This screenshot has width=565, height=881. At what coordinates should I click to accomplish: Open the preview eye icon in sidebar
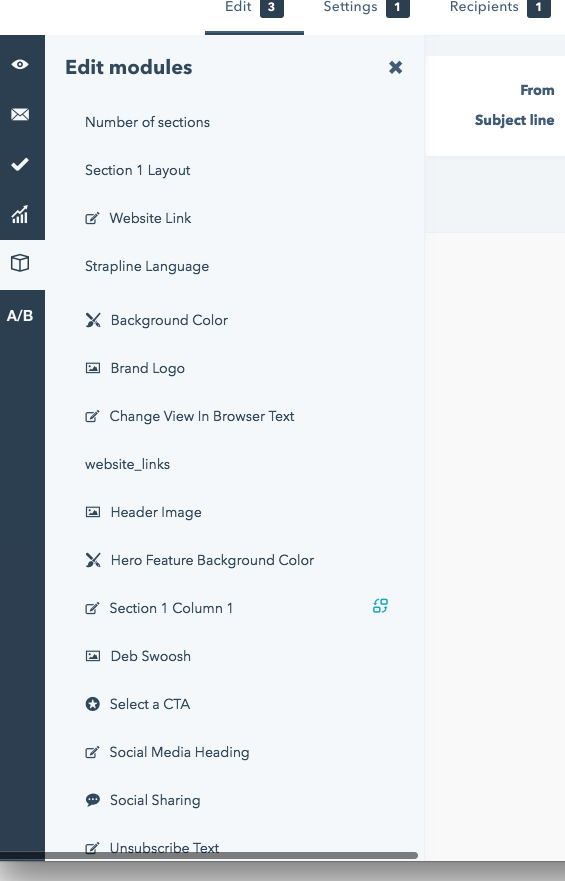click(20, 65)
